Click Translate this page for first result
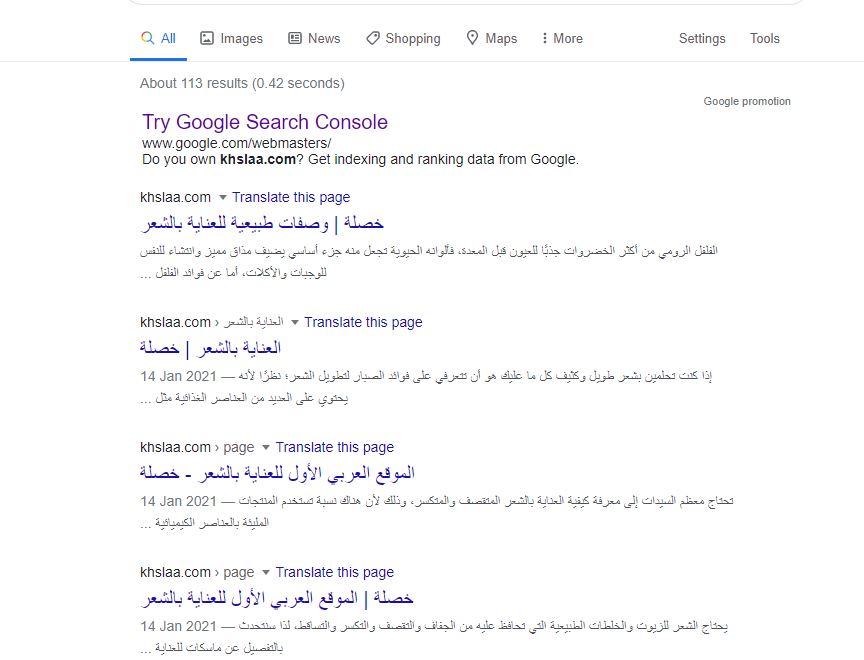864x660 pixels. pos(291,197)
